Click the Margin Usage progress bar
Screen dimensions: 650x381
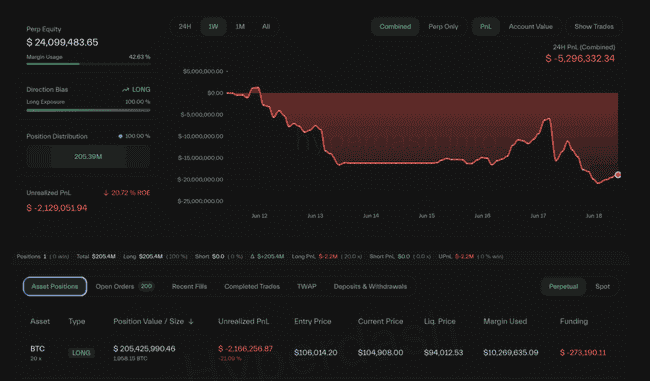pos(88,64)
